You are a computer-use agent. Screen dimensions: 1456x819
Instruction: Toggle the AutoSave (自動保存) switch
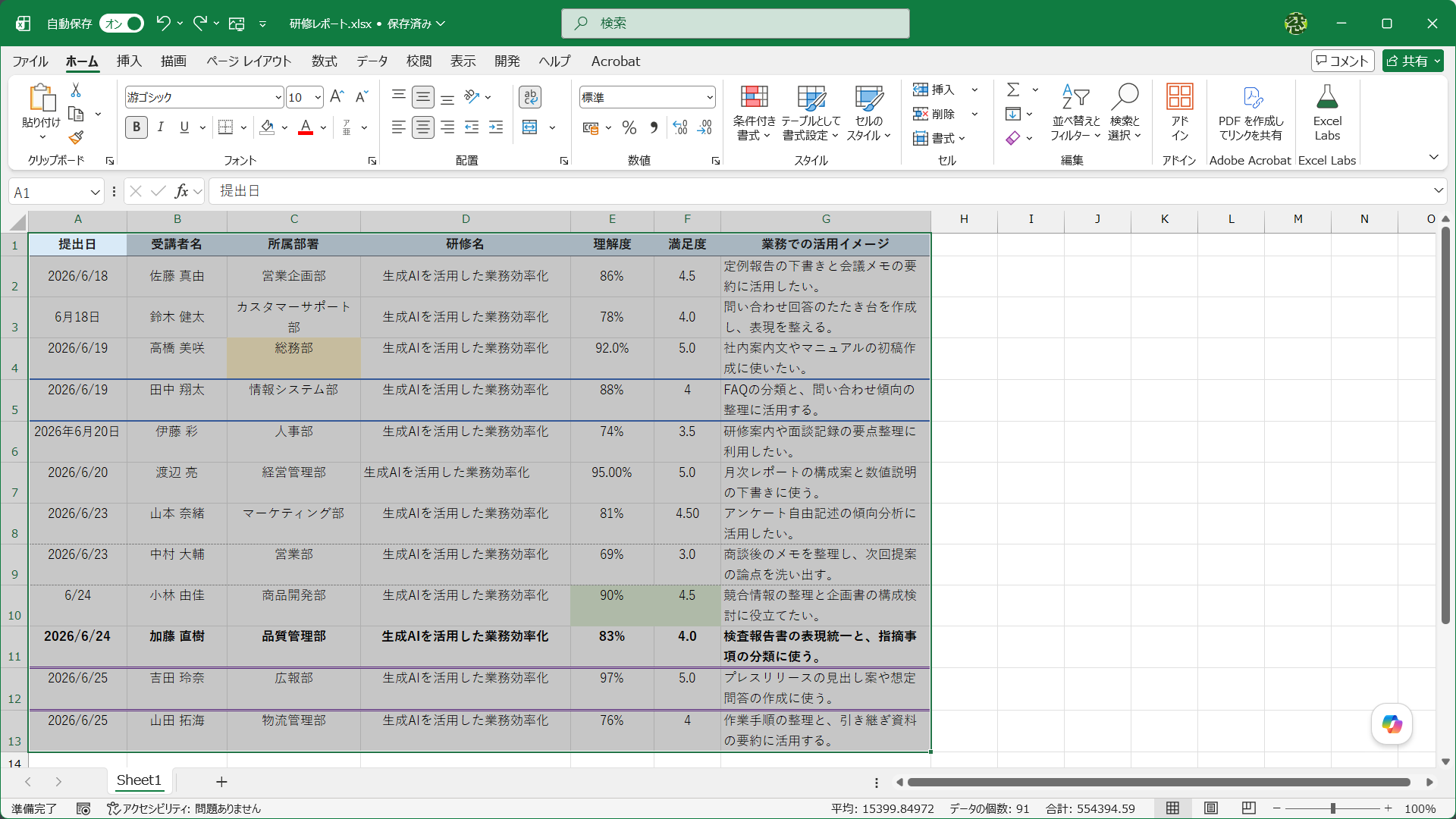click(x=121, y=24)
